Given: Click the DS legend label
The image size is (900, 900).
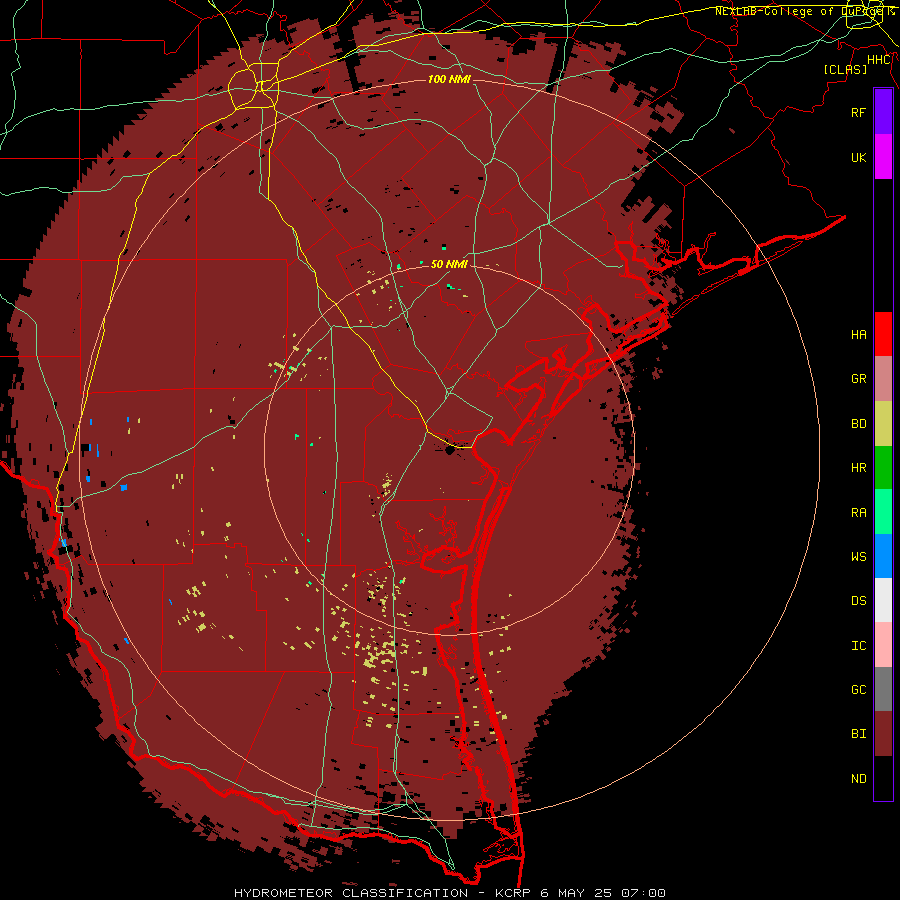Looking at the screenshot, I should click(859, 601).
